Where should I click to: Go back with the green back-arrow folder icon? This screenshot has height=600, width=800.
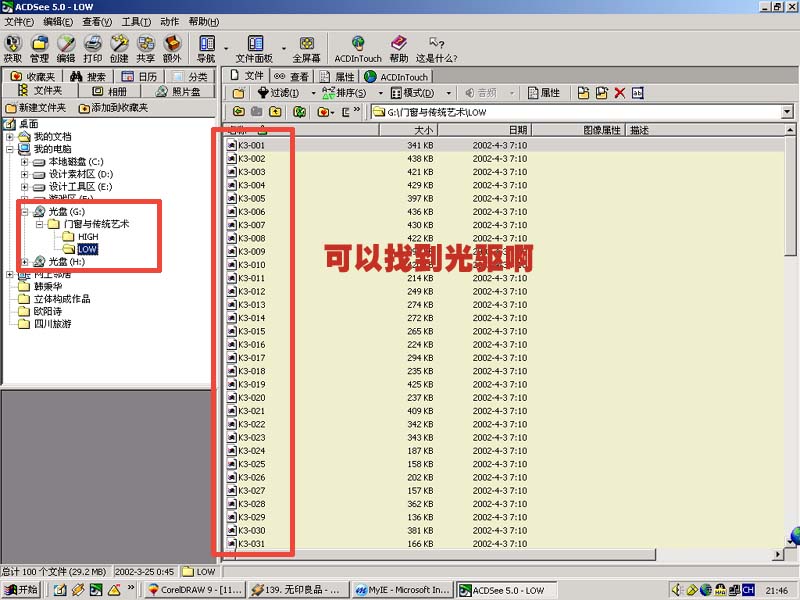click(x=238, y=112)
